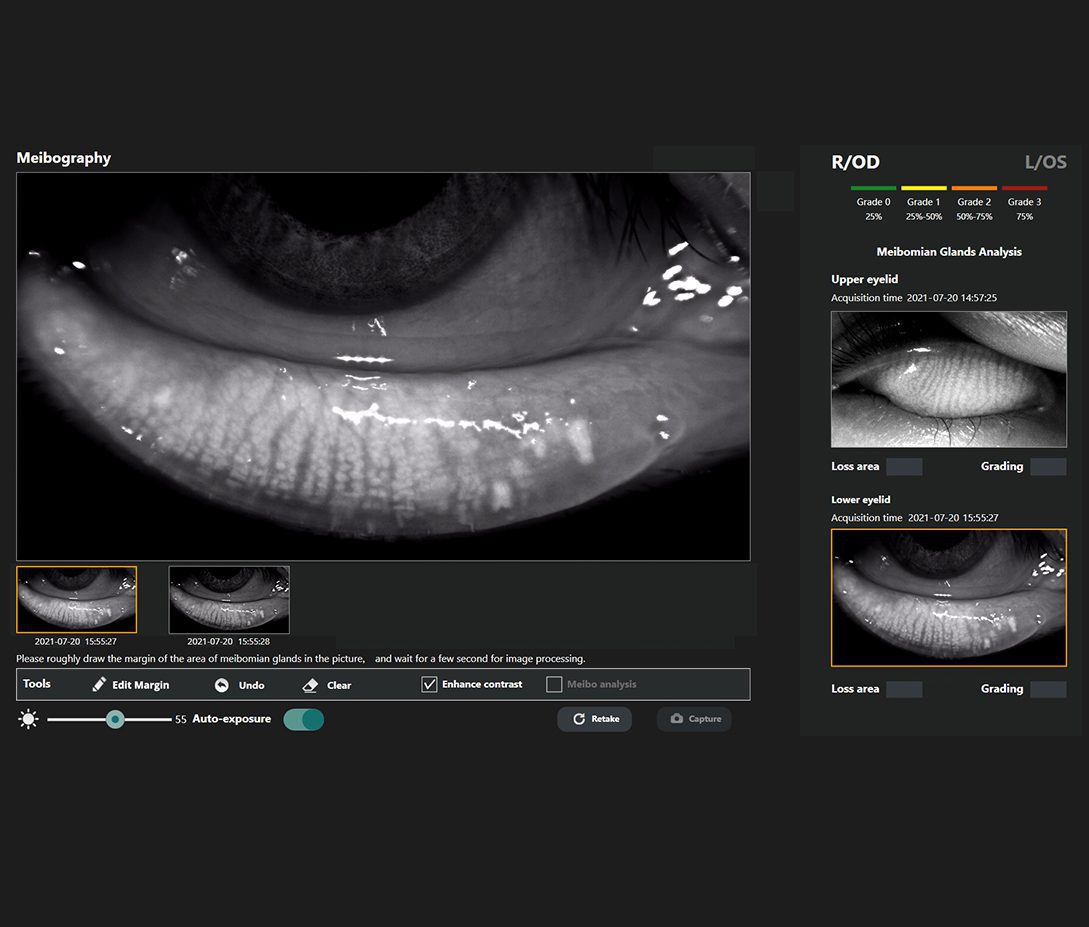The image size is (1089, 927).
Task: Click the sun brightness icon
Action: (28, 719)
